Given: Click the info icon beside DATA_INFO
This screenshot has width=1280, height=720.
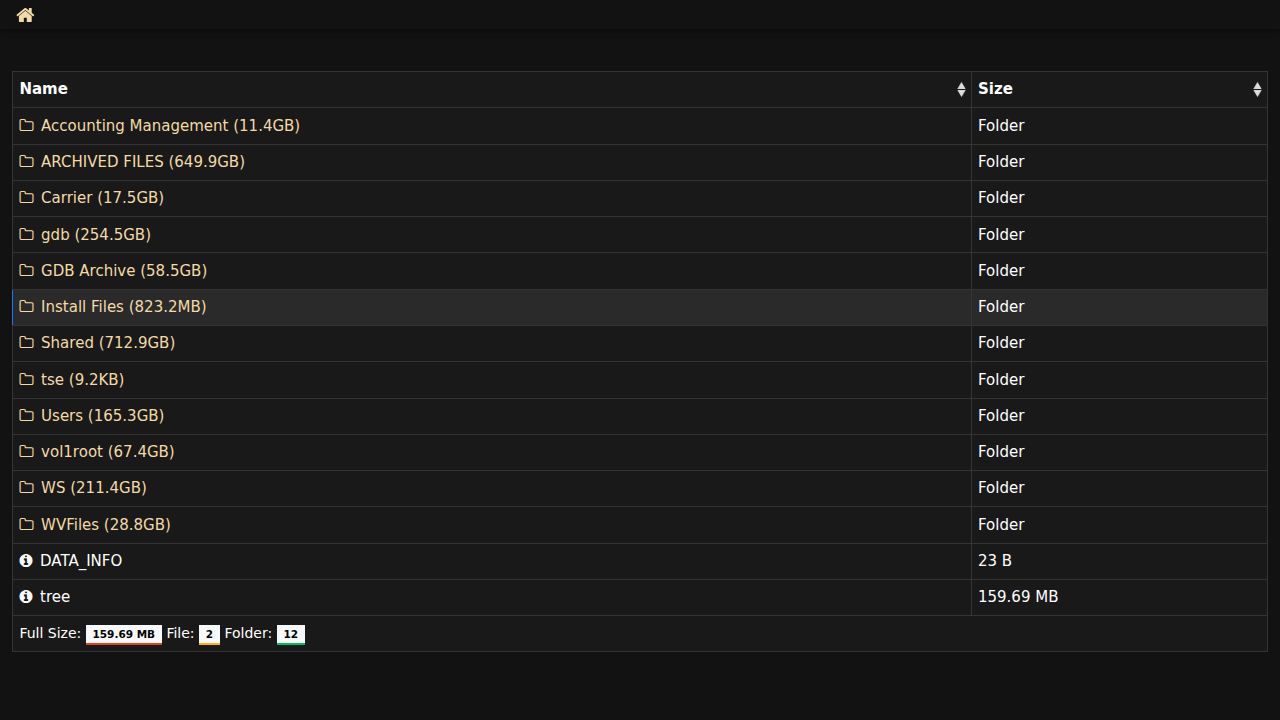Looking at the screenshot, I should [x=26, y=561].
